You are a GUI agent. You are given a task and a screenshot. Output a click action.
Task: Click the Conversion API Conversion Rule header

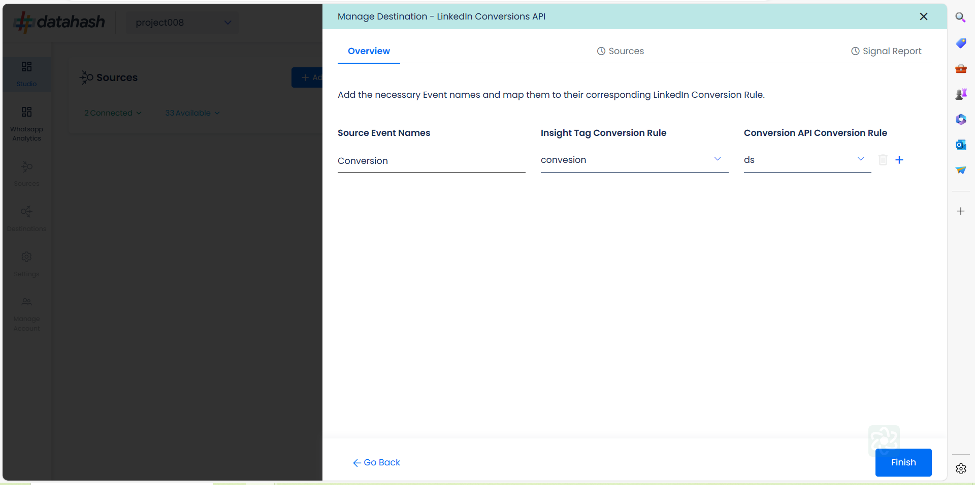(x=816, y=133)
